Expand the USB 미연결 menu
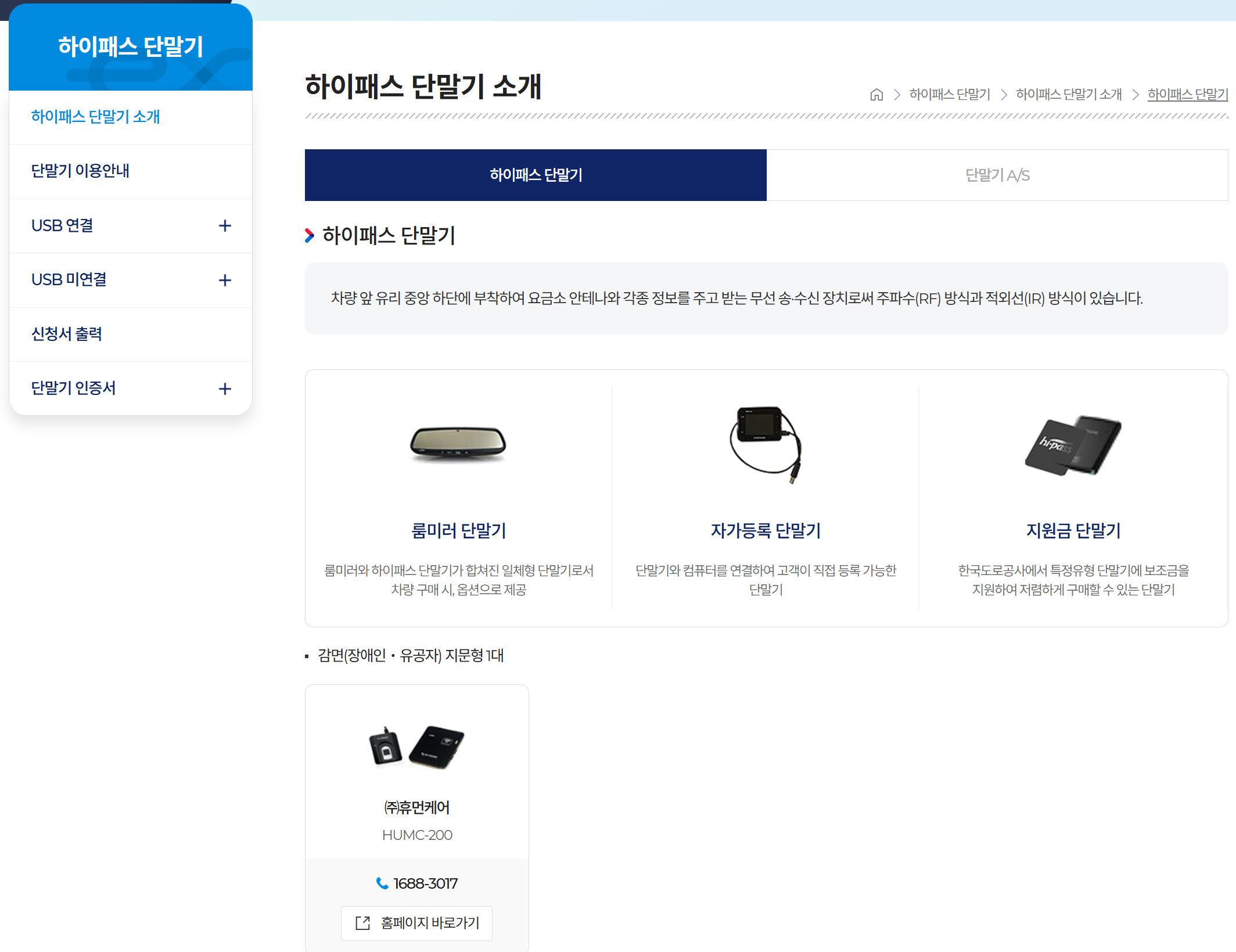The image size is (1236, 952). (225, 280)
